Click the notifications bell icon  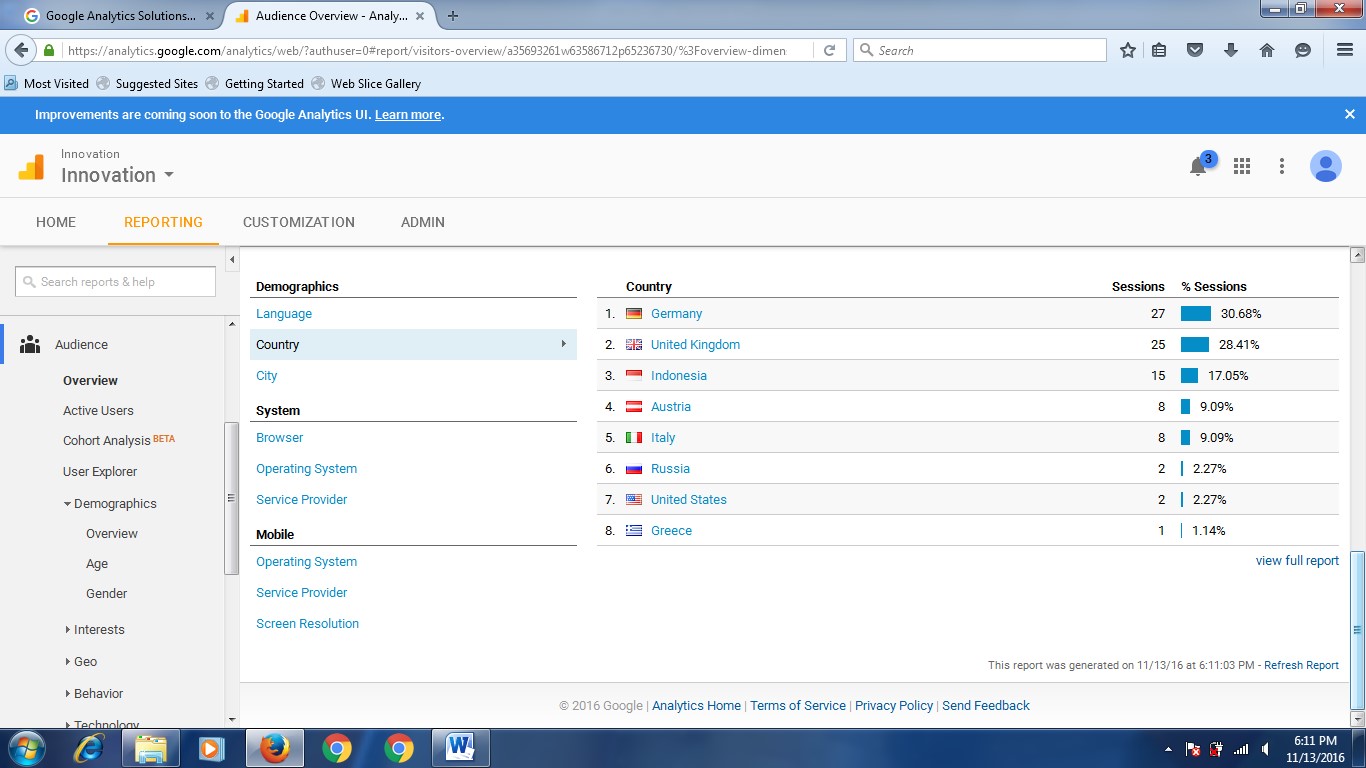[x=1198, y=167]
